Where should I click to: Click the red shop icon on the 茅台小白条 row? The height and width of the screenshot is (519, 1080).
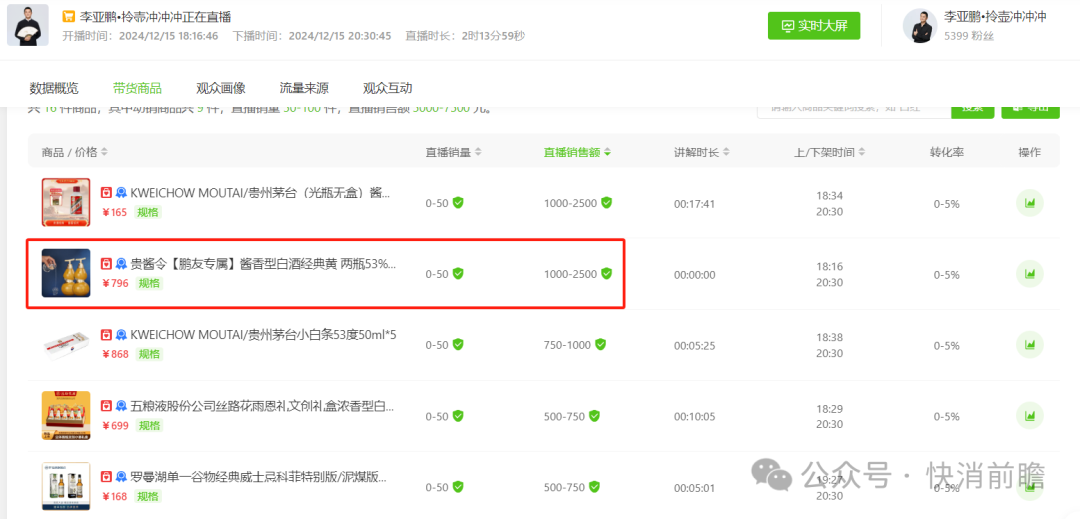click(x=106, y=335)
